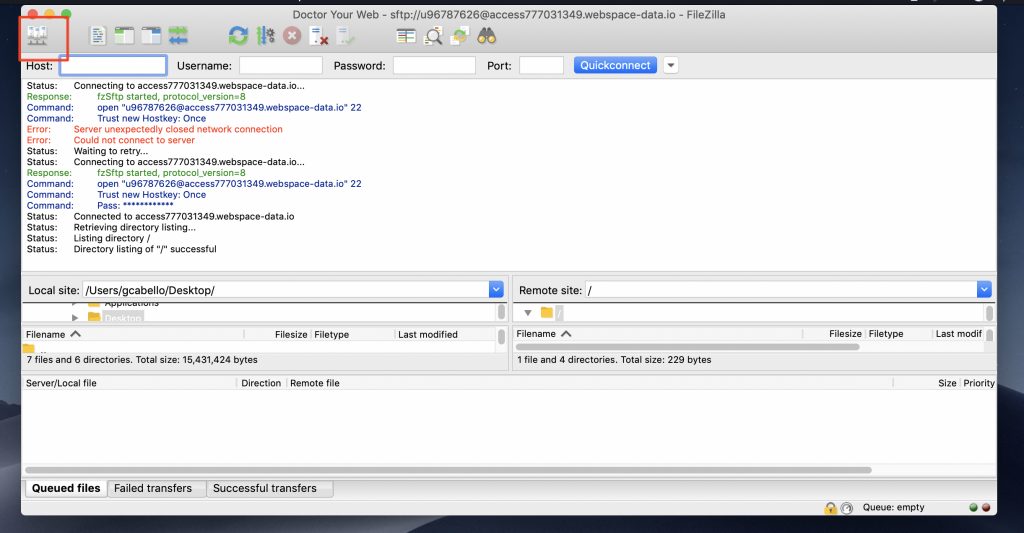This screenshot has height=533, width=1024.
Task: Sort local files by Last modified column
Action: tap(445, 334)
